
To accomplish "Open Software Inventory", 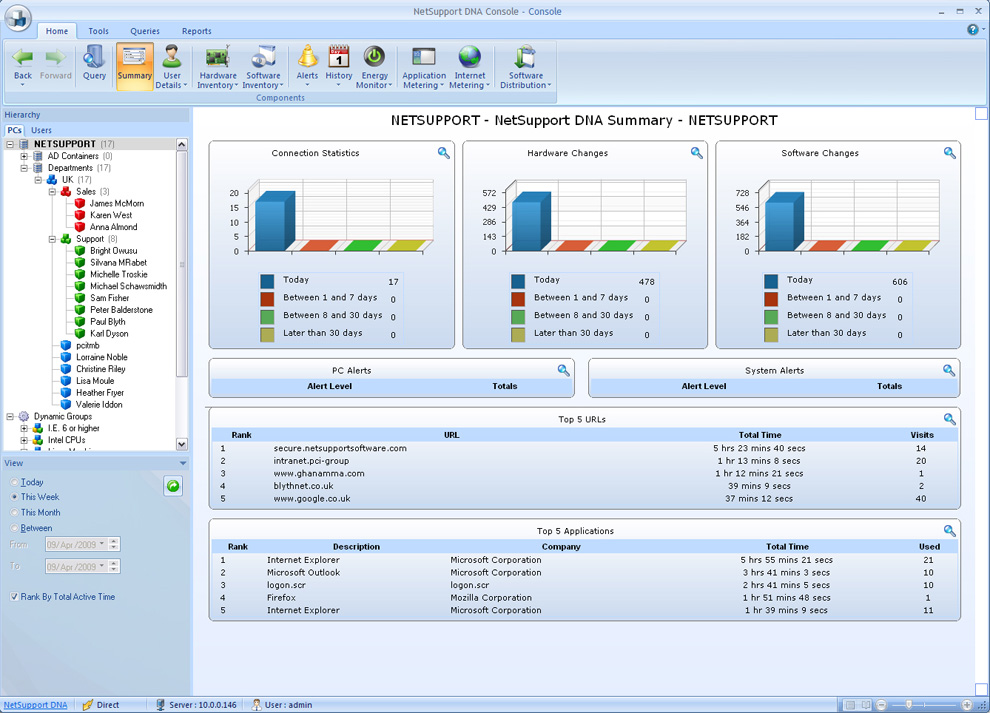I will coord(263,66).
